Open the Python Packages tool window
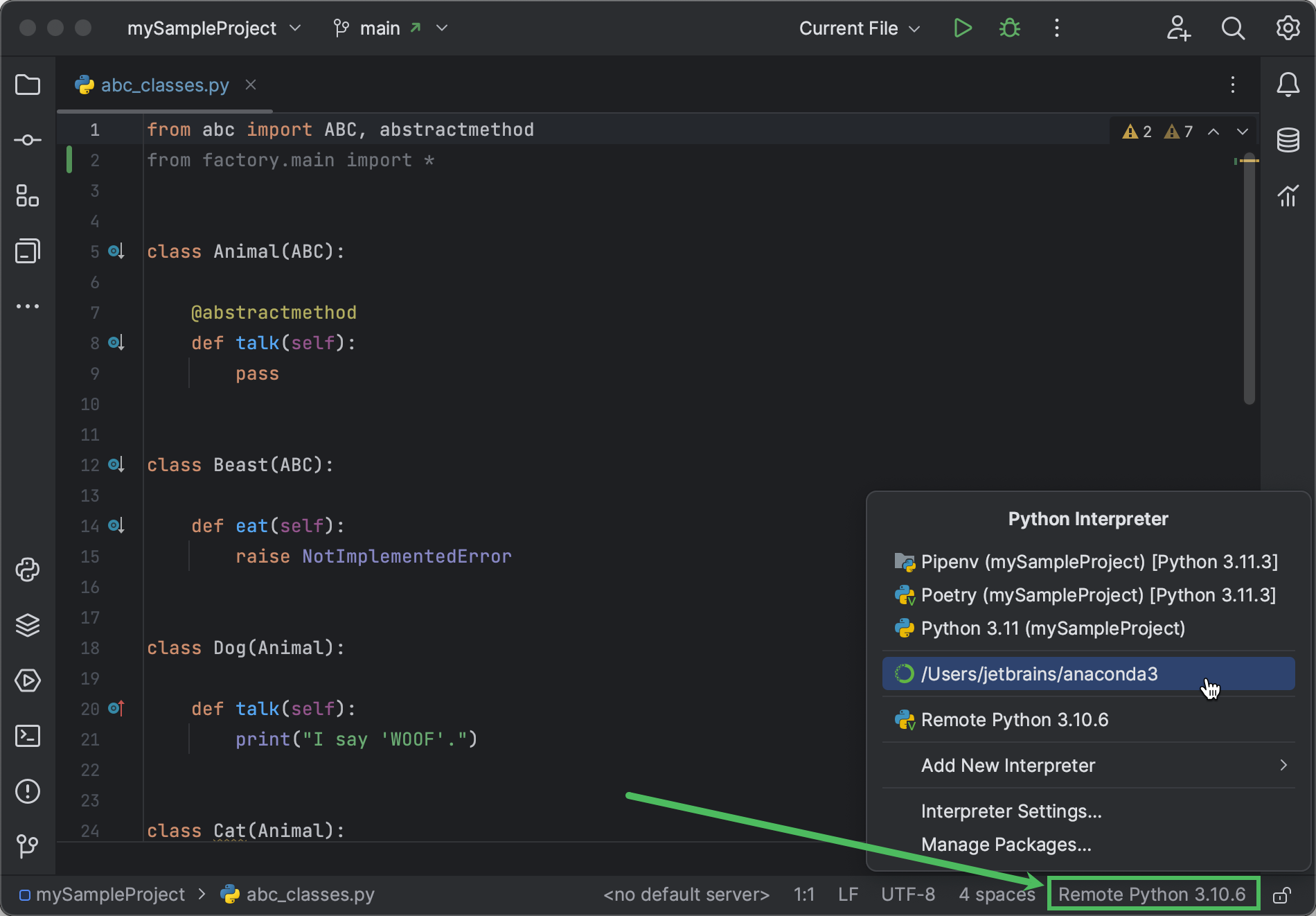The width and height of the screenshot is (1316, 916). (x=27, y=625)
